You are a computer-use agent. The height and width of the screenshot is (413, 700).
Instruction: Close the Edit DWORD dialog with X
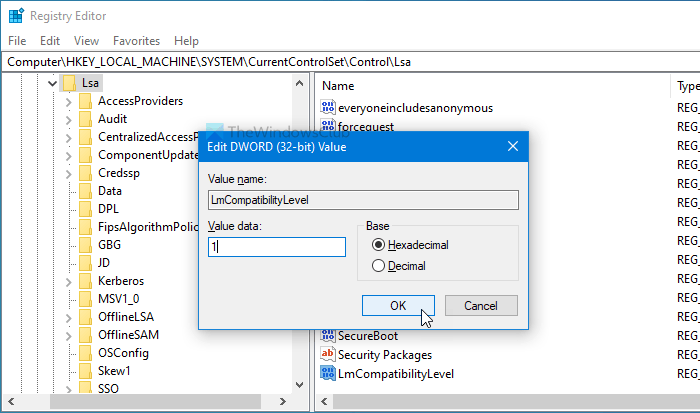coord(513,146)
